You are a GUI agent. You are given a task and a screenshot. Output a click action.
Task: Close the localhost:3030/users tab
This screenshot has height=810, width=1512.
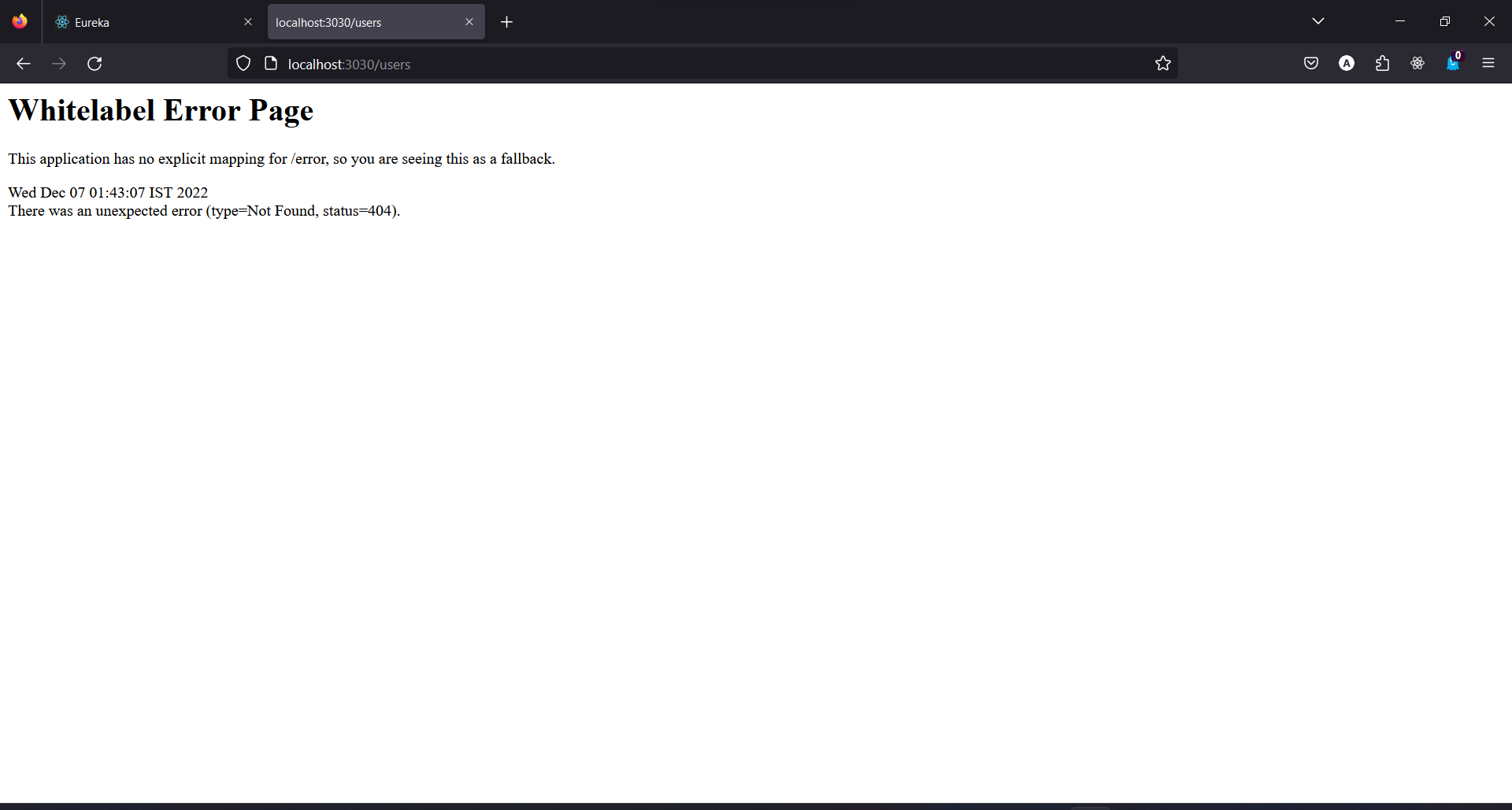(469, 22)
